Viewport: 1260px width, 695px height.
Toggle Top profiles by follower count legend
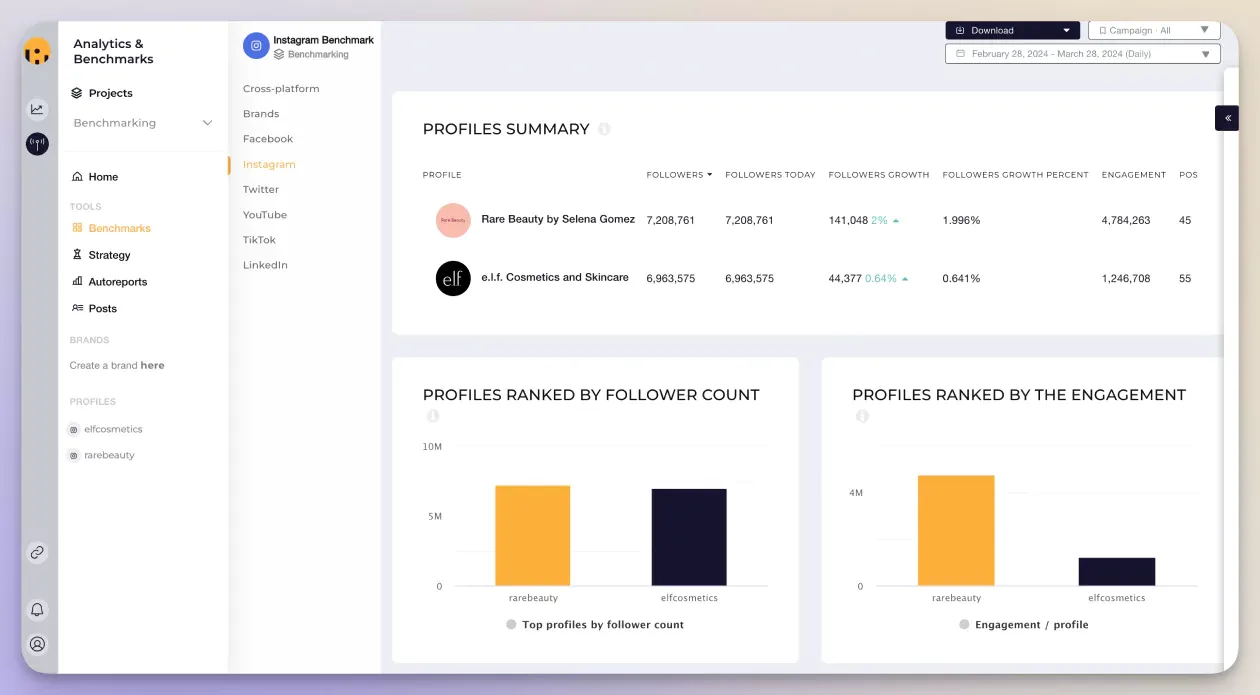595,624
